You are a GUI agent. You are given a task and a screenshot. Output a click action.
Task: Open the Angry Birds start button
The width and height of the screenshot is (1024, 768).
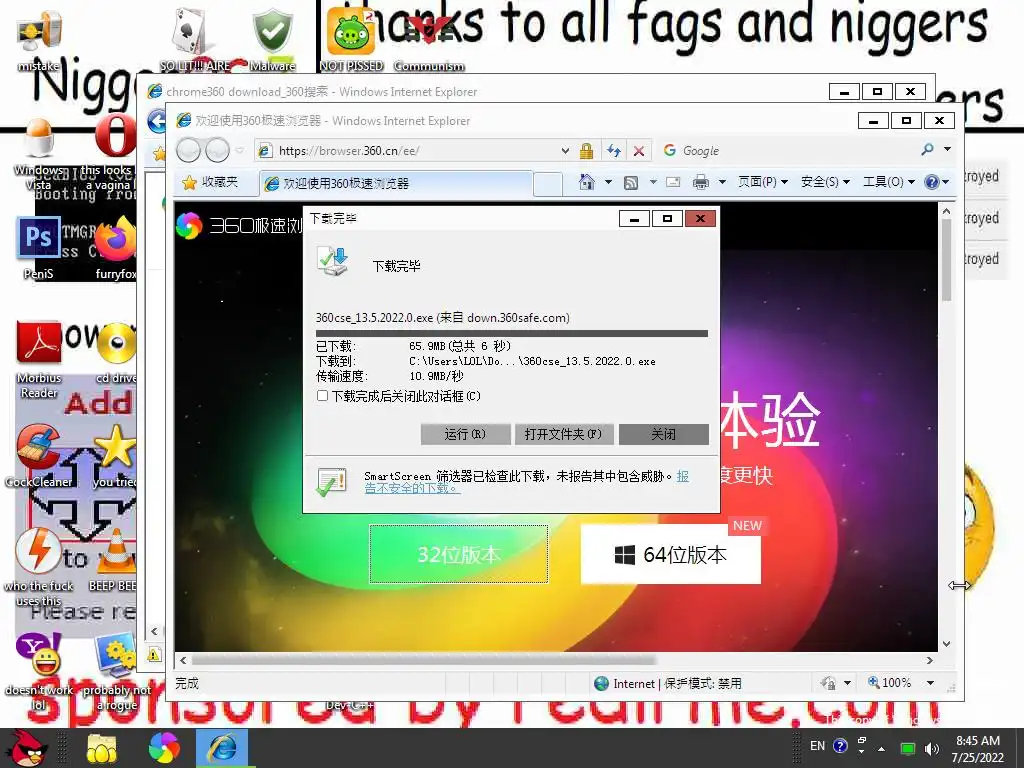[x=25, y=748]
